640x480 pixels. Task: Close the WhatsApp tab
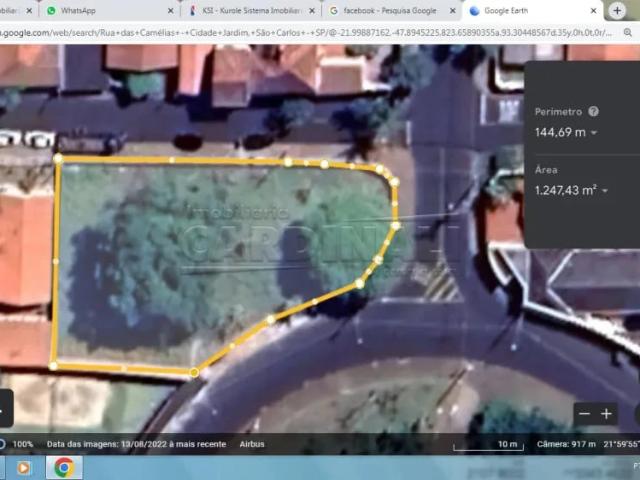tap(171, 11)
